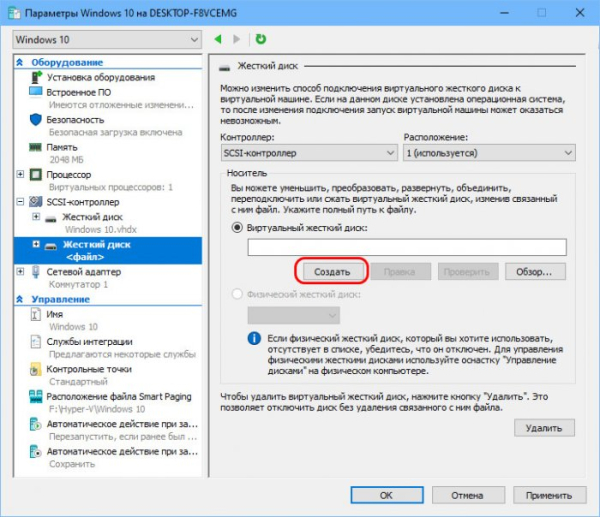Click the Integration Services icon
Screen dimensions: 600x517
[36, 342]
